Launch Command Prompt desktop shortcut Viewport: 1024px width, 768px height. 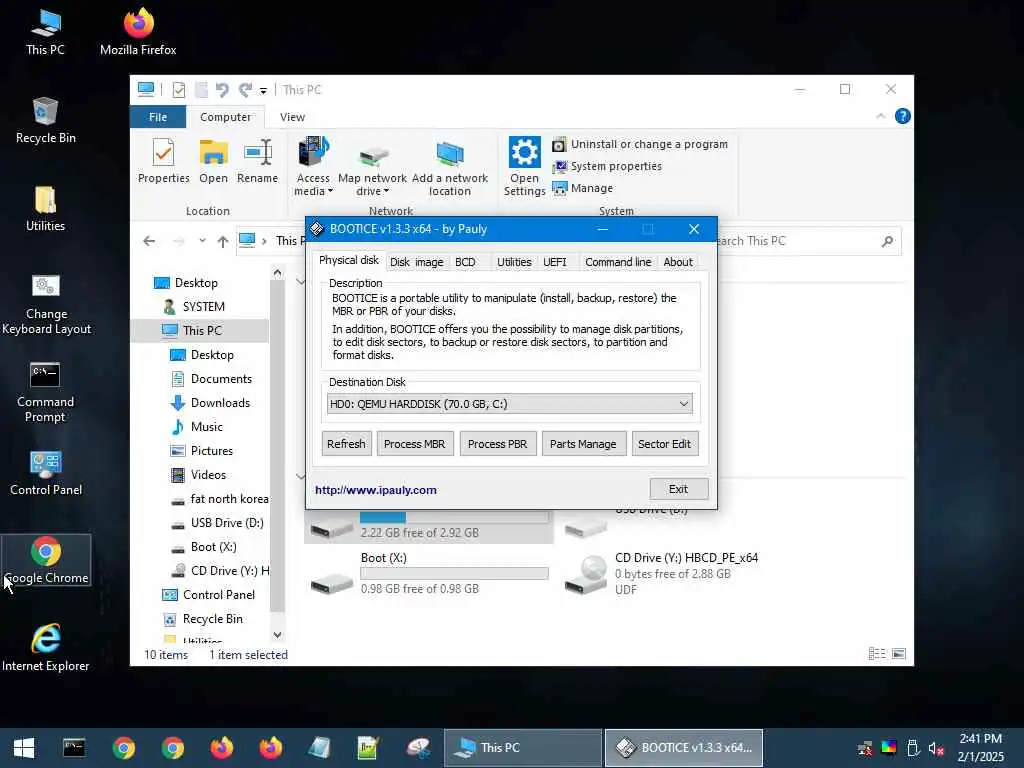[45, 392]
